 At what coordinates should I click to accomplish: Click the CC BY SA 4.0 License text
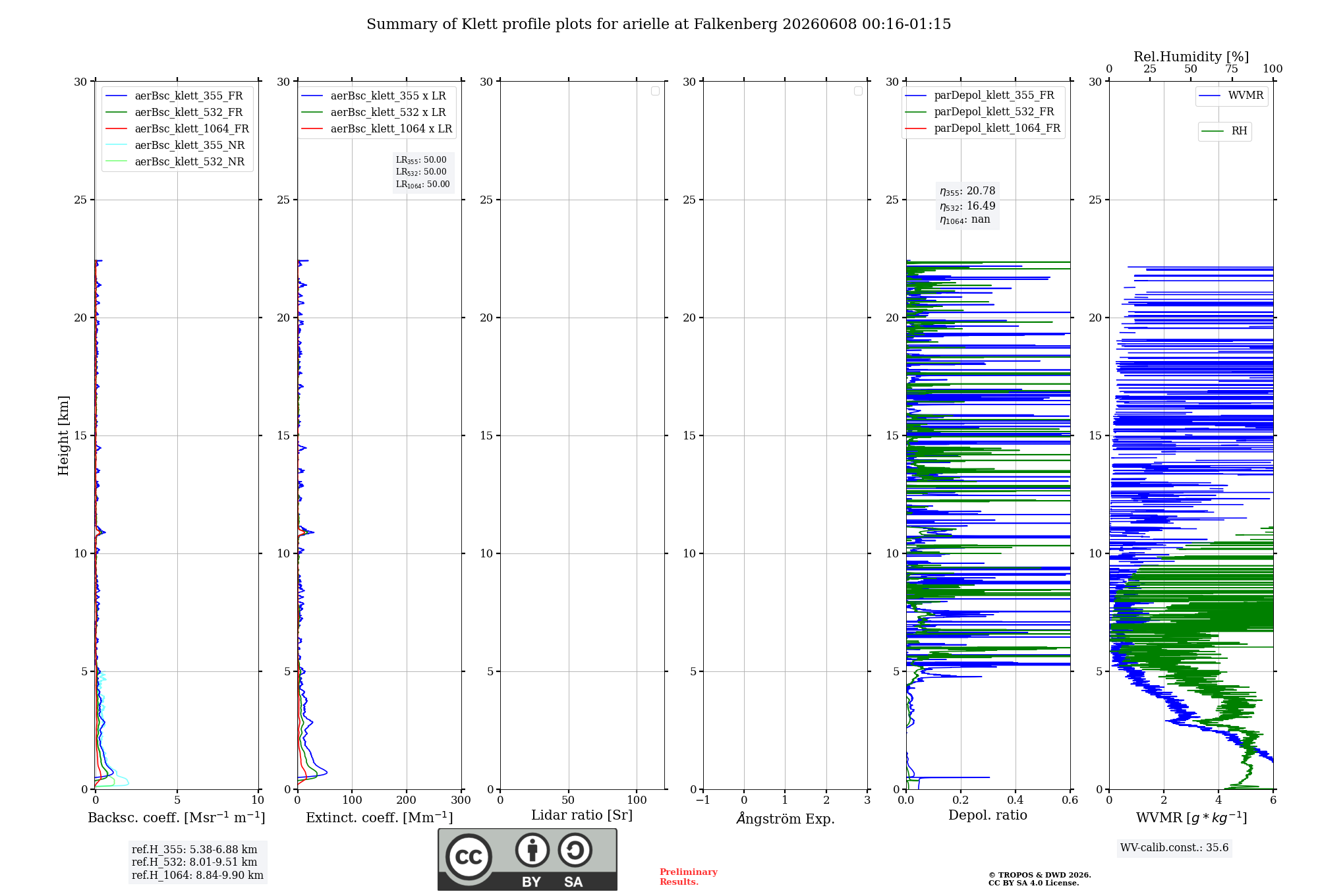[1034, 883]
